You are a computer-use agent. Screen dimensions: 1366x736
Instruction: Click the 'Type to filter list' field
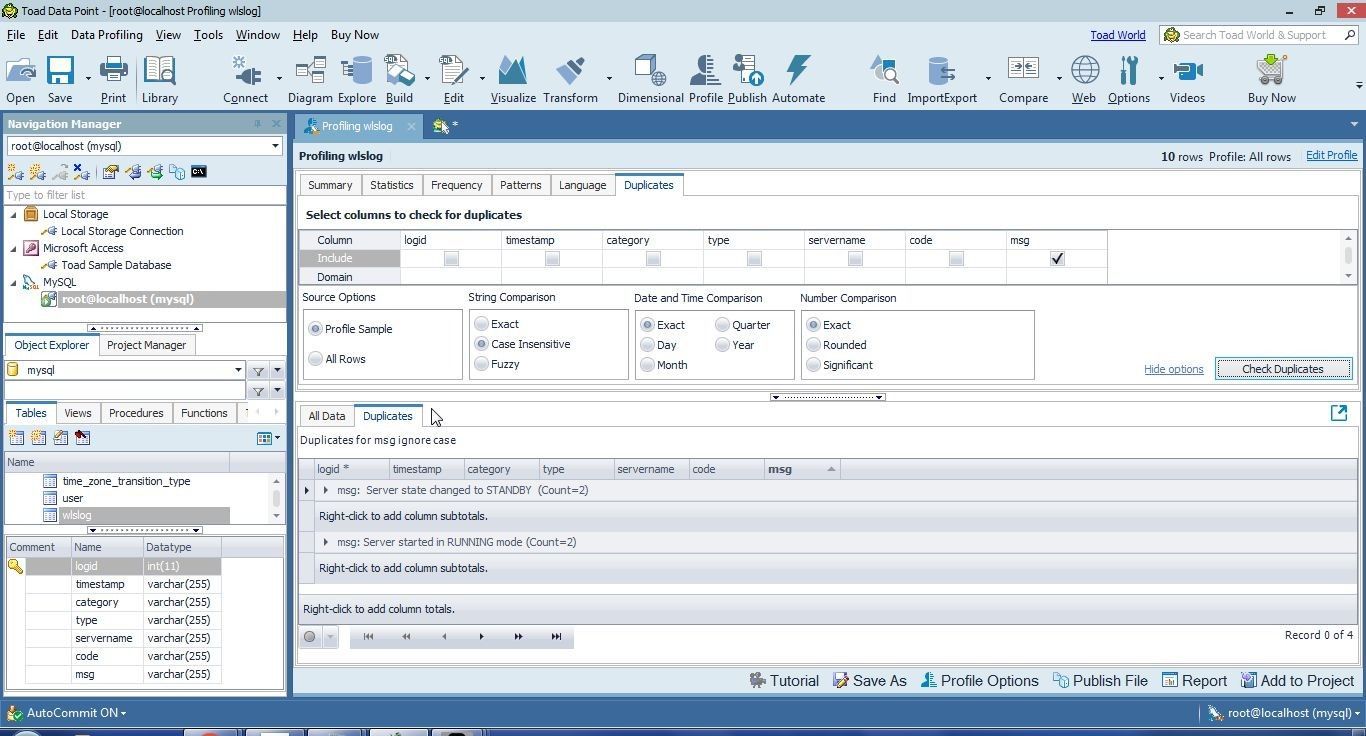pos(144,195)
